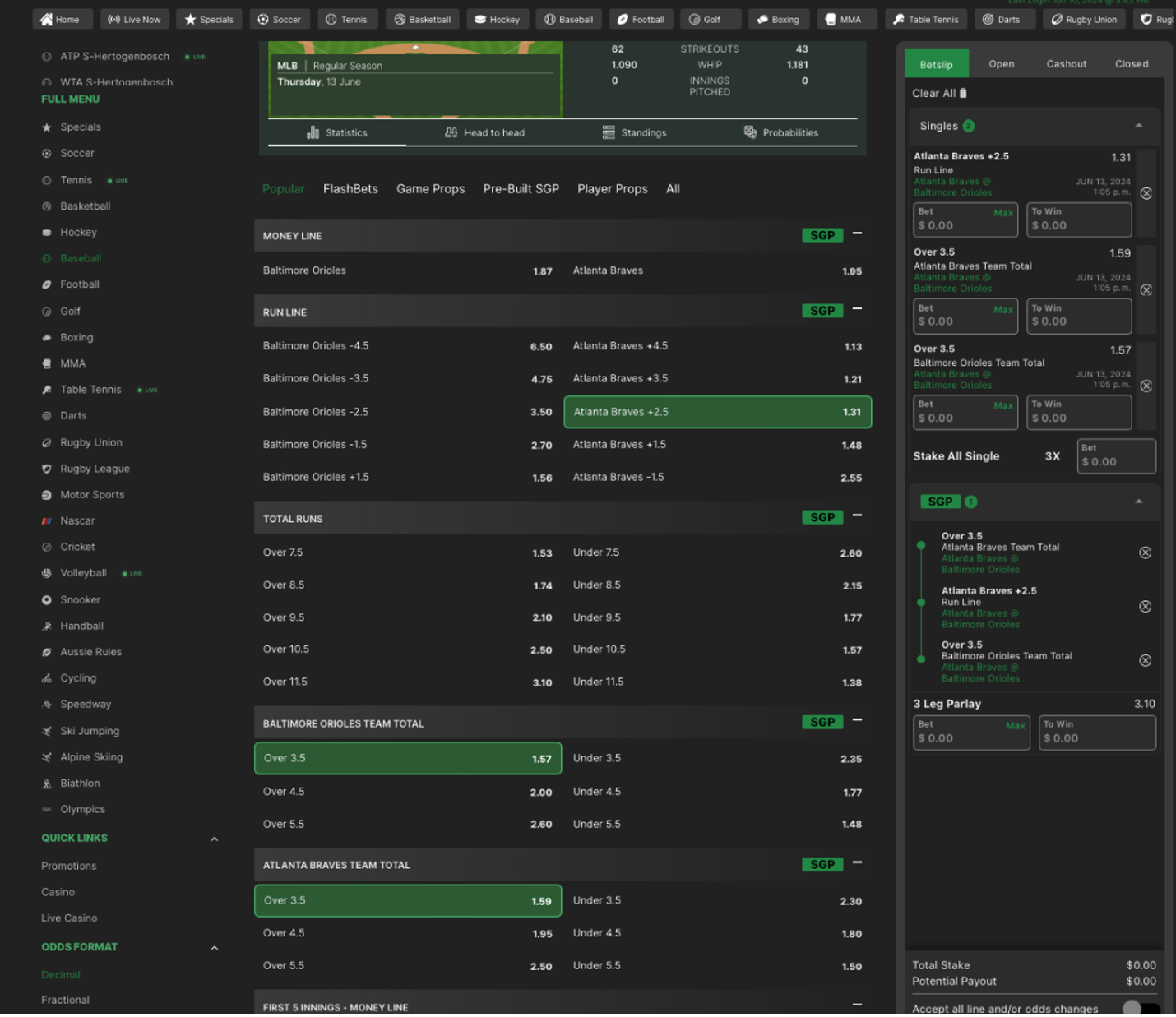Remove Over 3.5 Atlanta Braves leg from SGP
The width and height of the screenshot is (1176, 1017).
[x=1145, y=553]
